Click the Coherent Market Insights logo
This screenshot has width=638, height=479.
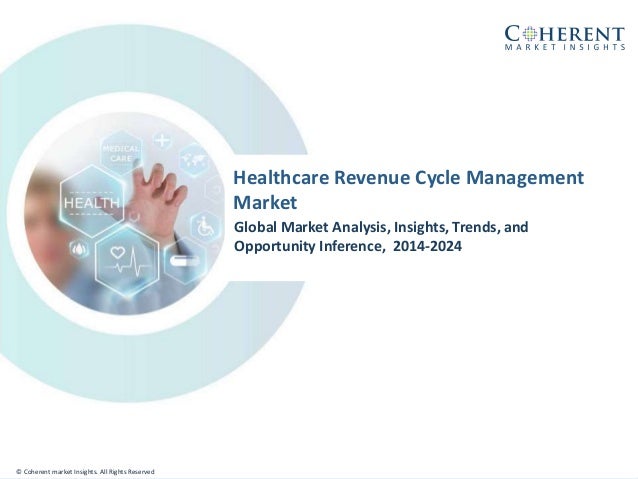click(x=564, y=38)
